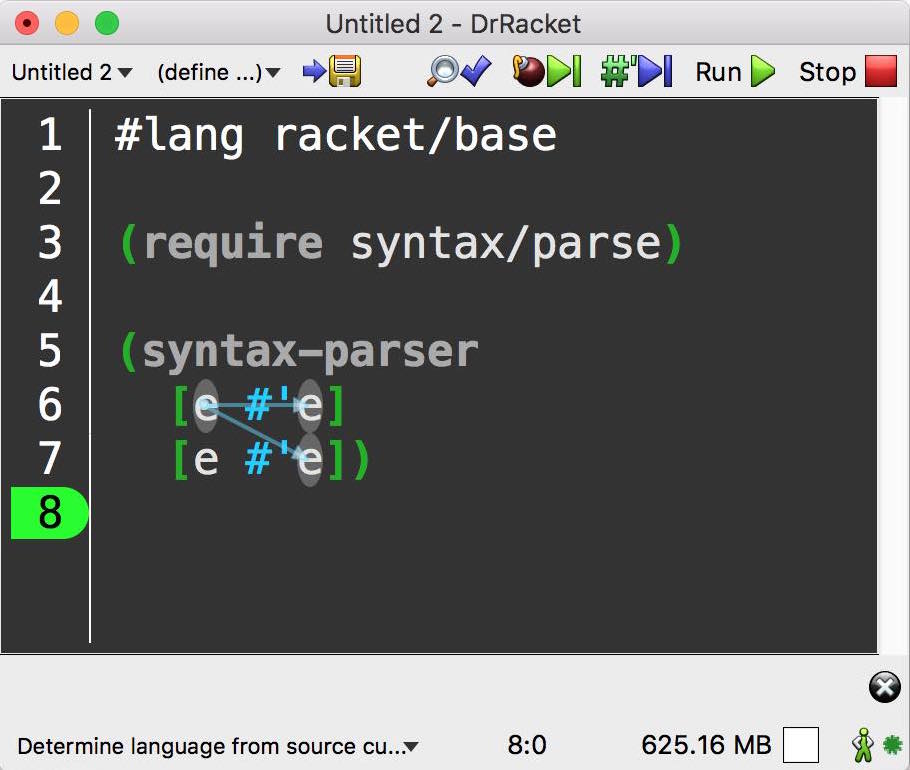The image size is (910, 770).
Task: Stop the program execution
Action: pyautogui.click(x=848, y=72)
